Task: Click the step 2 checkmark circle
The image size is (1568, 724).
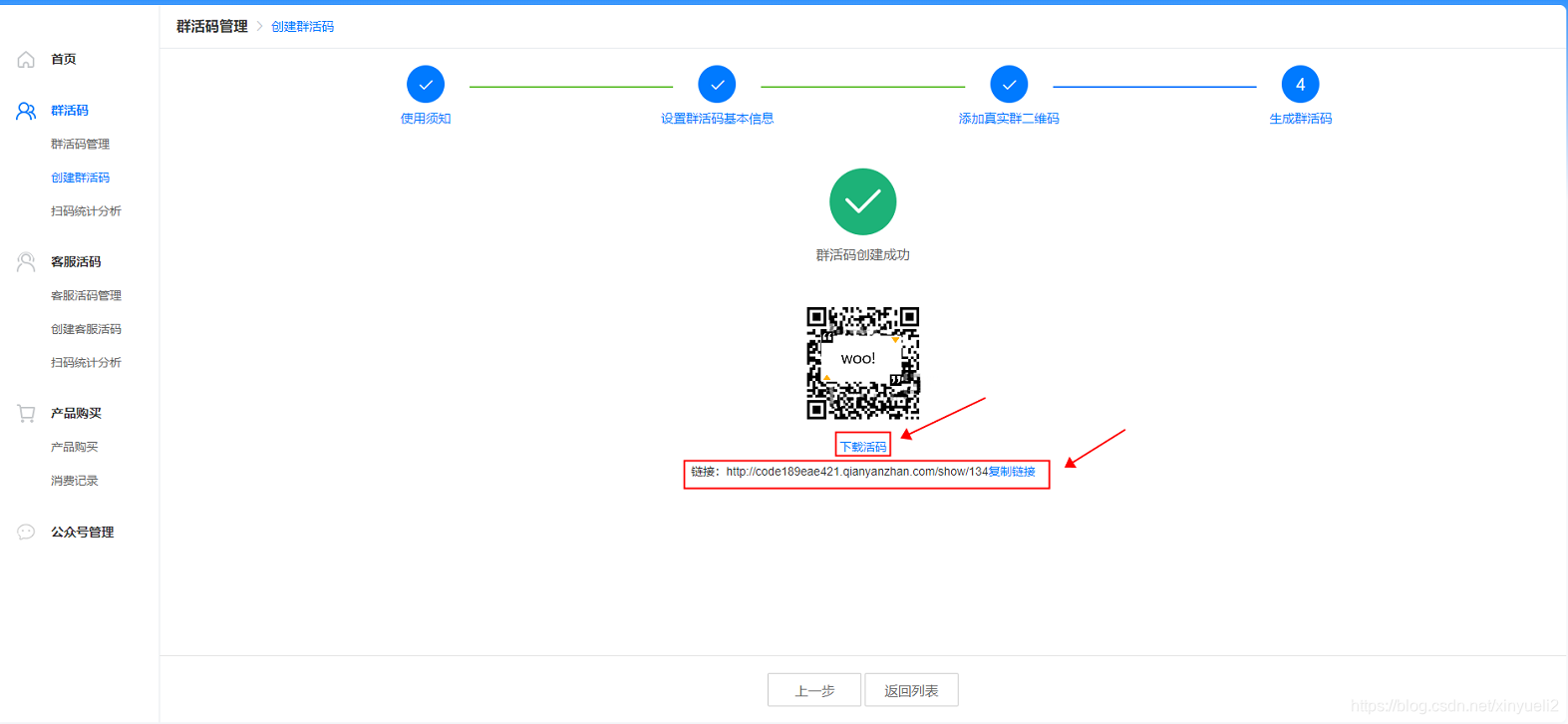Action: (x=717, y=85)
